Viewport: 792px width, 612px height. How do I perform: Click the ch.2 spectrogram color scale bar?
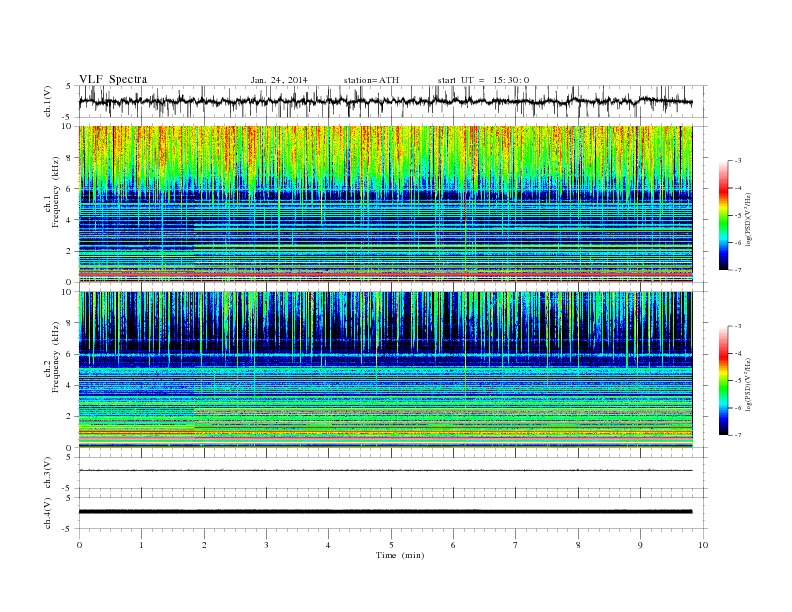(723, 381)
